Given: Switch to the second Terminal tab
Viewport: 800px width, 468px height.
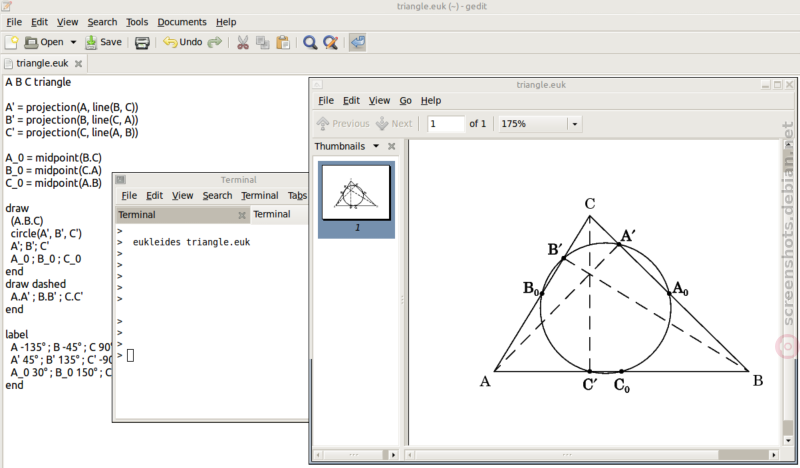Looking at the screenshot, I should click(x=280, y=214).
